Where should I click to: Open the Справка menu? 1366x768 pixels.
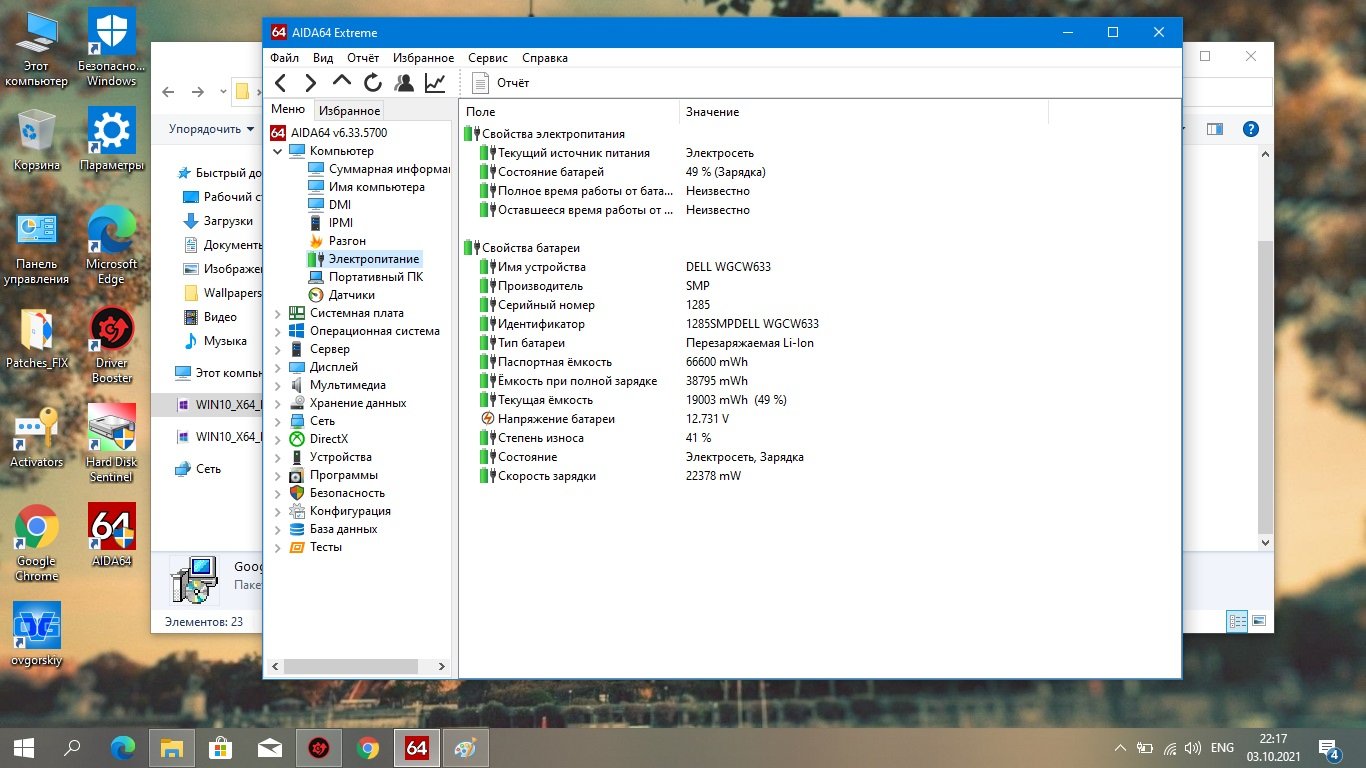(545, 58)
